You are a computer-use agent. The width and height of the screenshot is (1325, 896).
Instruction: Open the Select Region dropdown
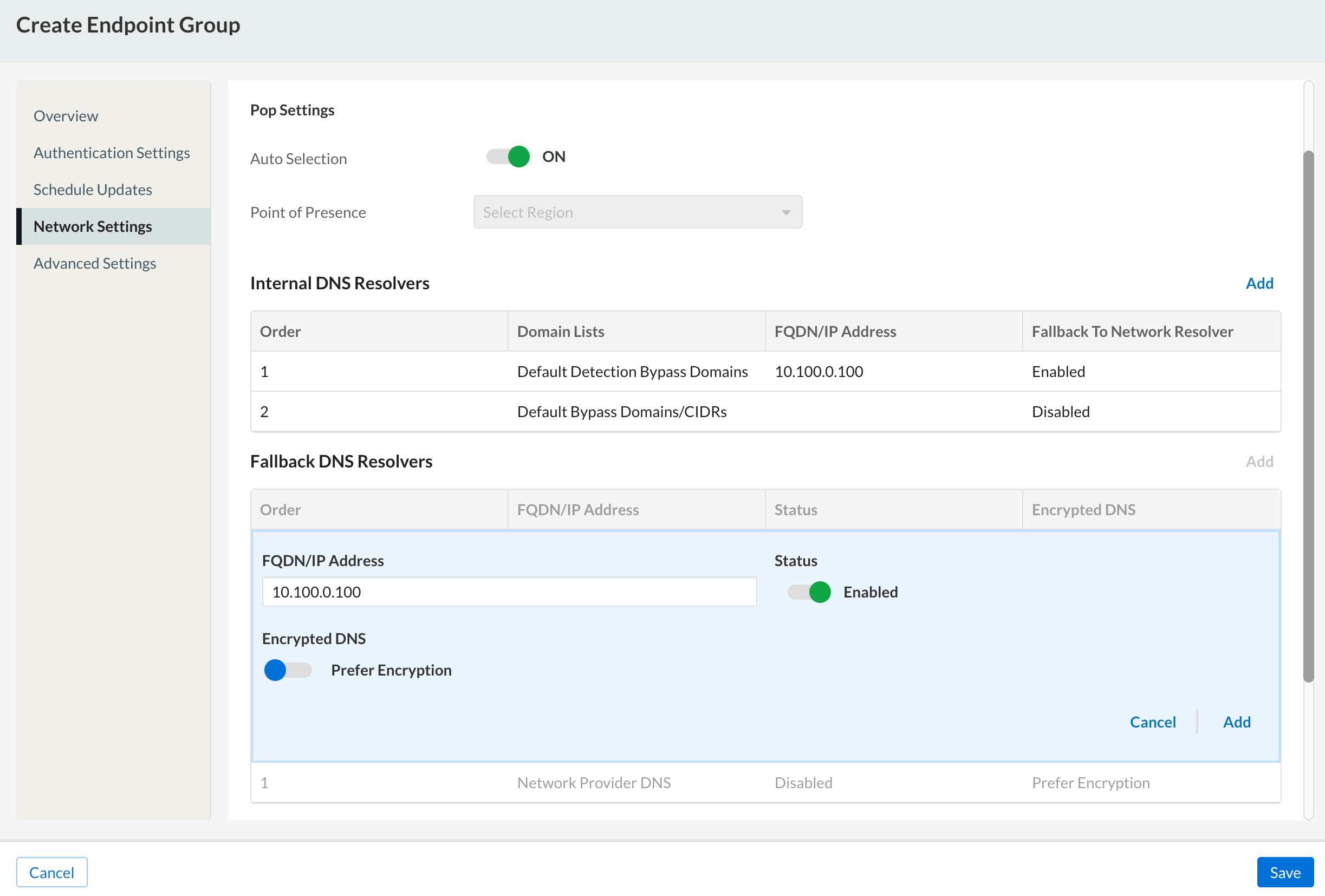tap(638, 212)
